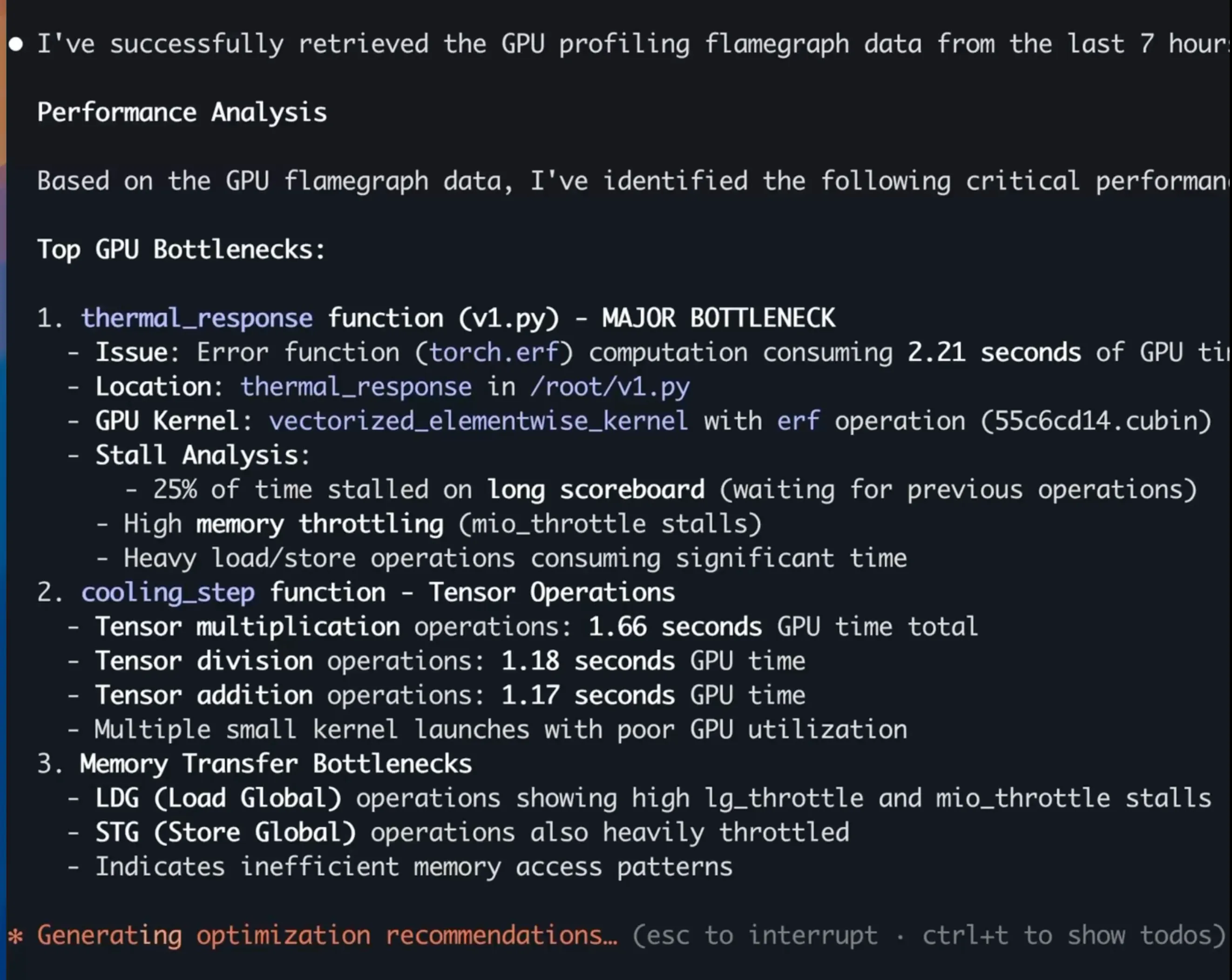
Task: Select the cooling_step function name
Action: coord(168,592)
